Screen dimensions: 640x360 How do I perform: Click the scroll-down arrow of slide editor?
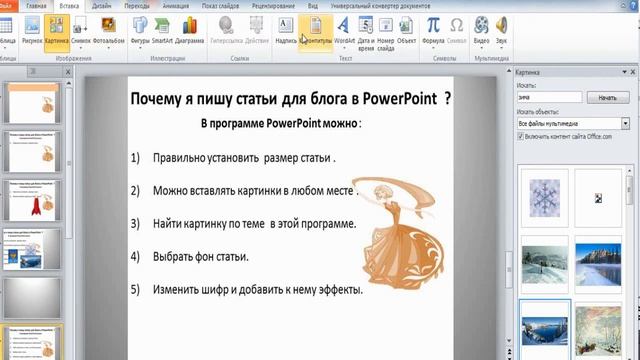509,340
